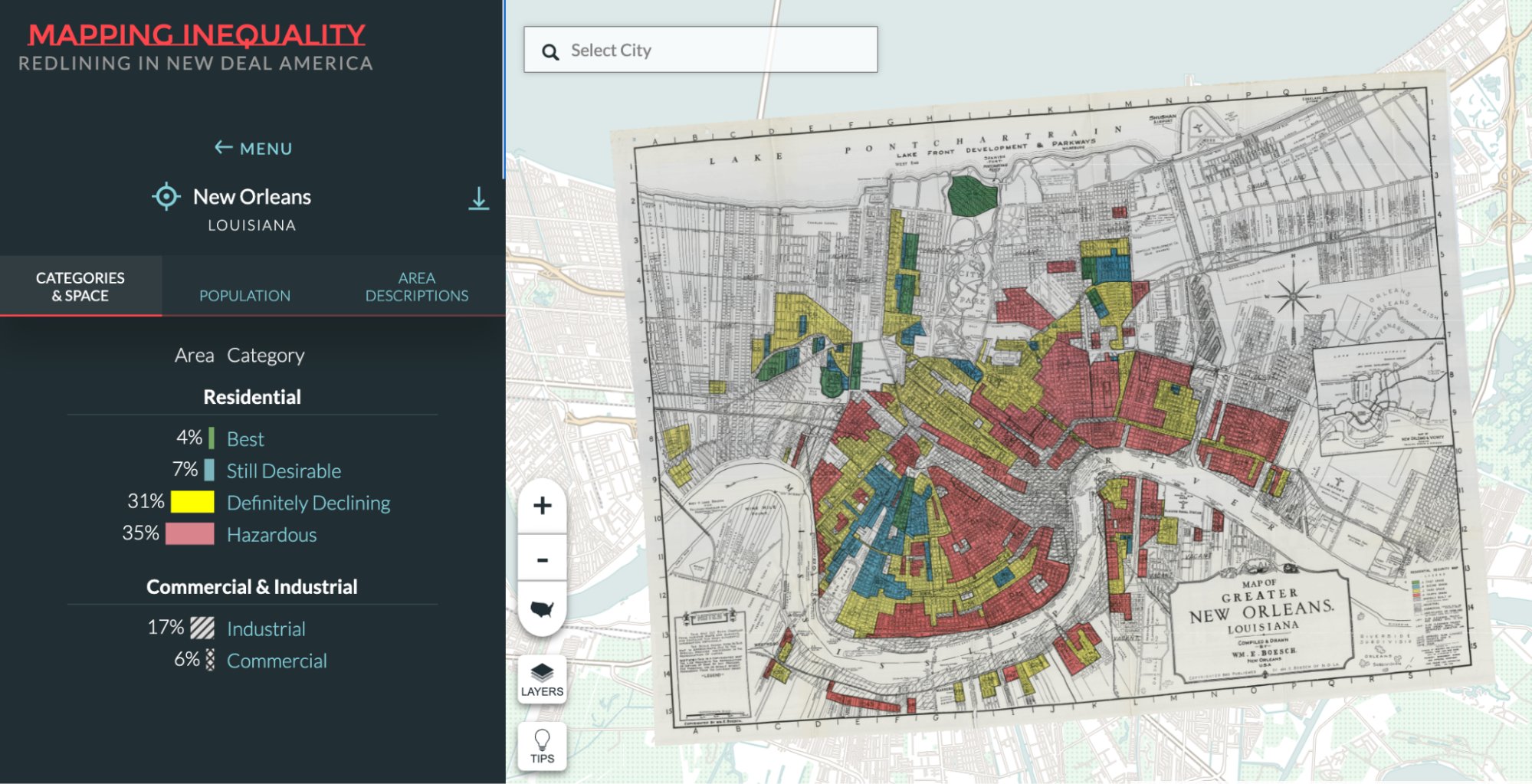Select the Categories & Space tab
1532x784 pixels.
pyautogui.click(x=80, y=287)
